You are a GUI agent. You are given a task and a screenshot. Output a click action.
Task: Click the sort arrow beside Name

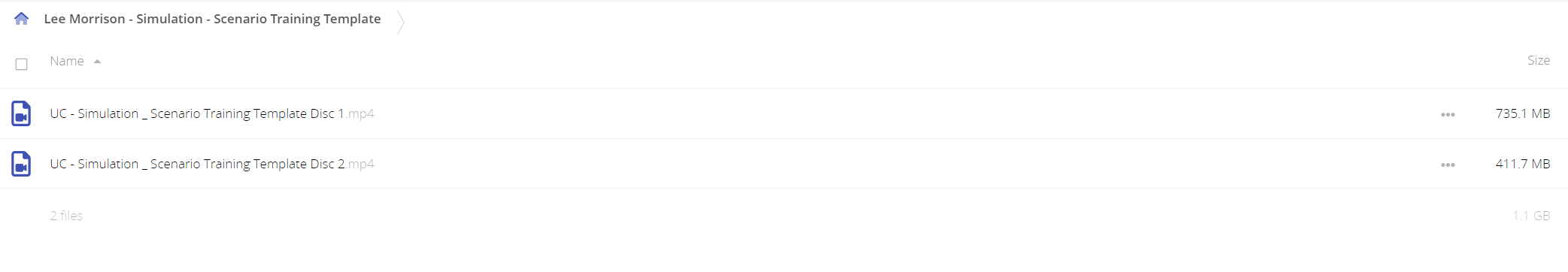point(97,62)
